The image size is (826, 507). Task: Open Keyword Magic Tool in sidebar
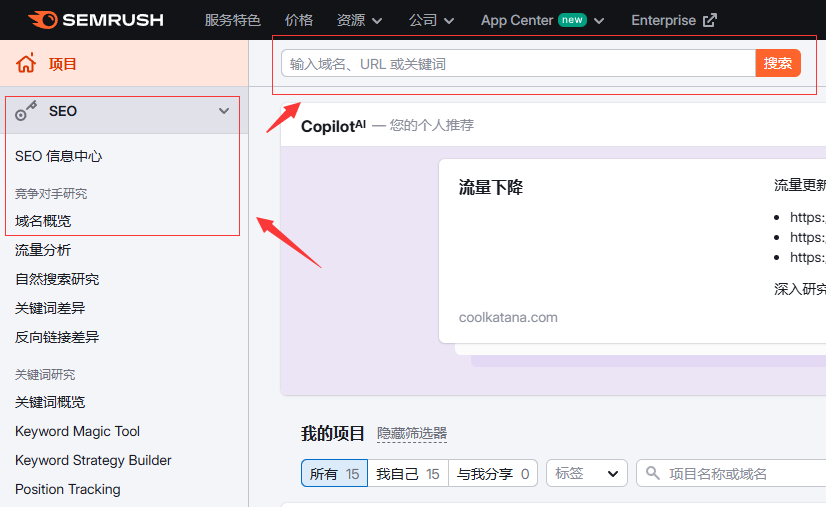click(x=77, y=431)
